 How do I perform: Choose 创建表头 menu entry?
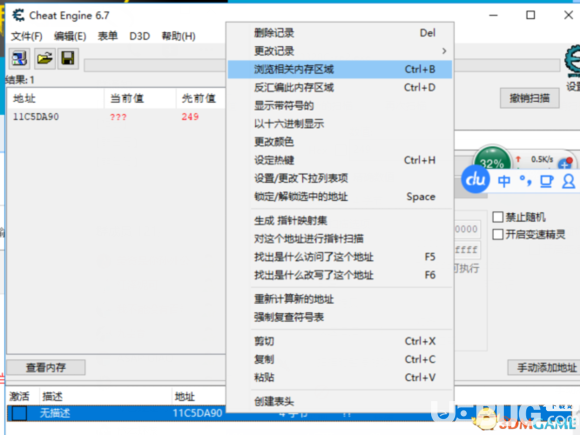coord(340,401)
